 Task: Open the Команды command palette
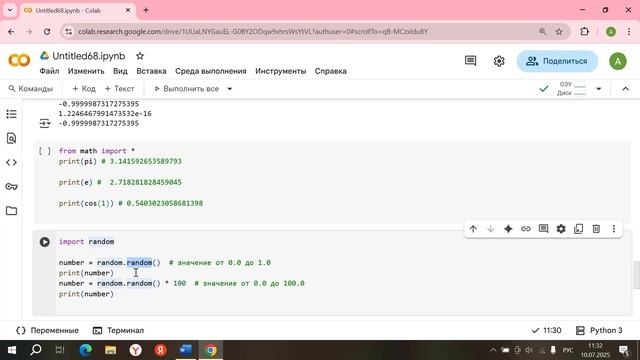click(x=31, y=89)
